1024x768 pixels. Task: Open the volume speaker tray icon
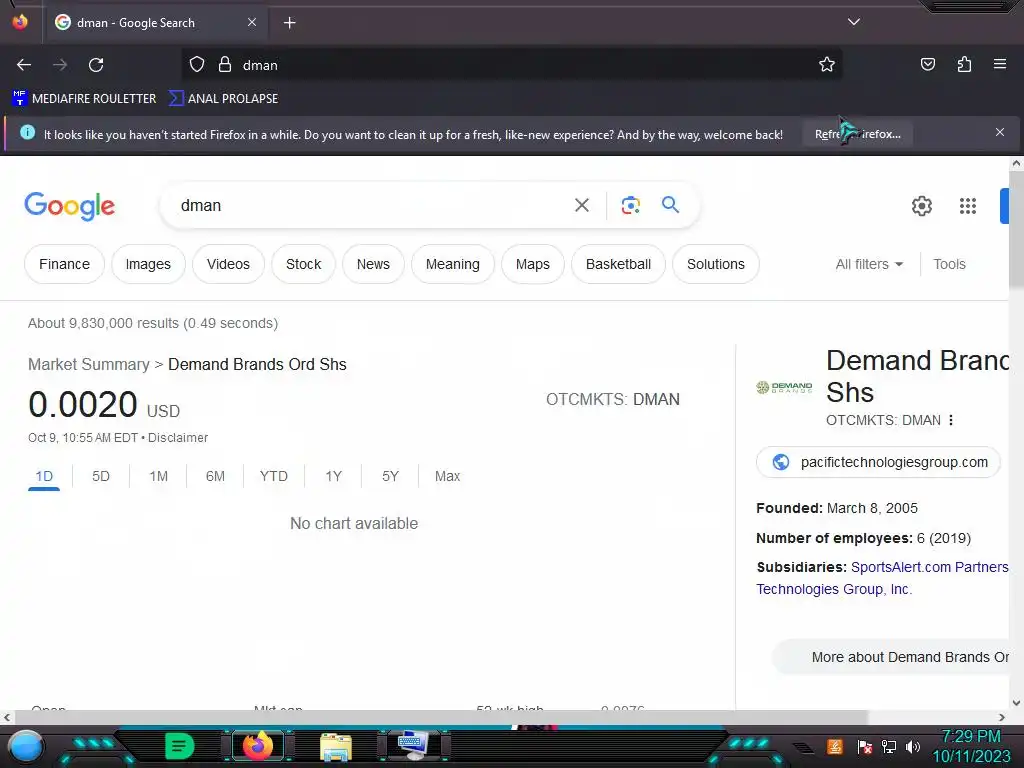click(x=913, y=746)
